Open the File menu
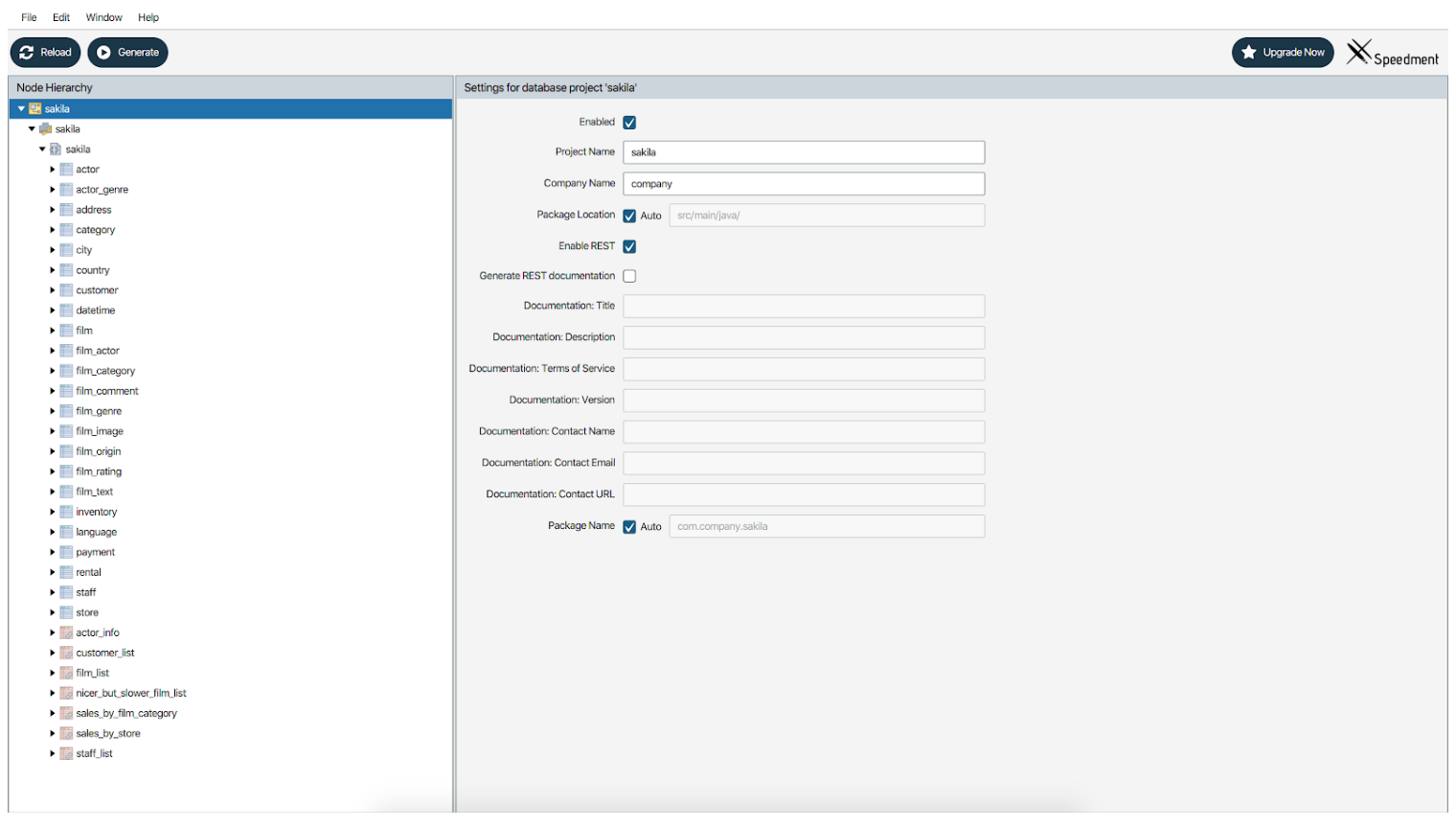Screen dimensions: 1456x826 click(x=29, y=16)
